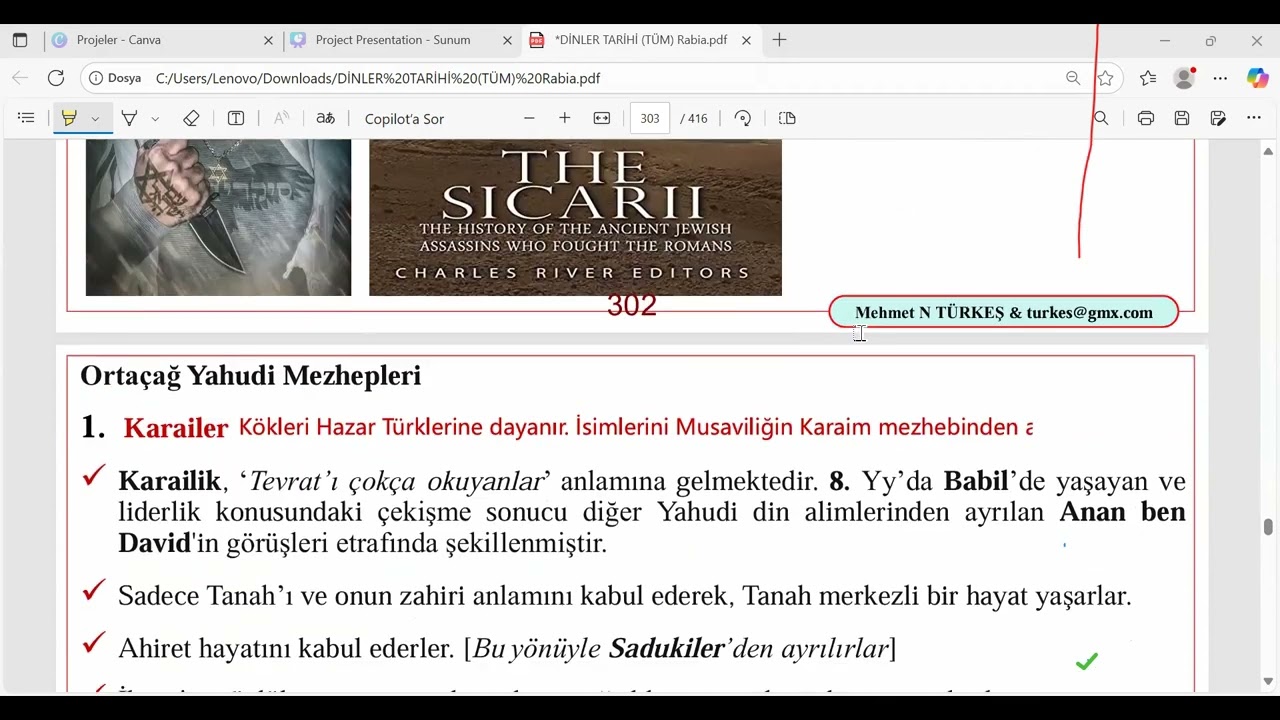Select the Draw pen tool
The image size is (1280, 720).
pyautogui.click(x=129, y=118)
